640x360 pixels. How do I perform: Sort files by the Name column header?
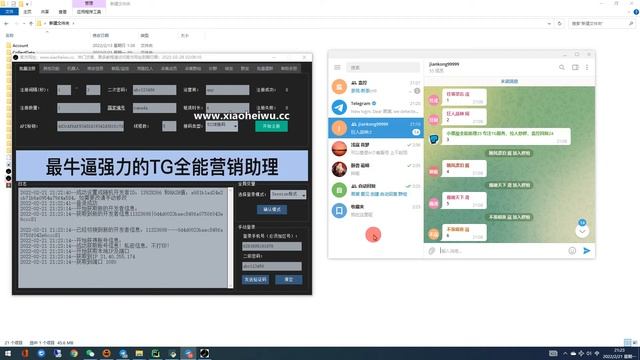pos(9,36)
